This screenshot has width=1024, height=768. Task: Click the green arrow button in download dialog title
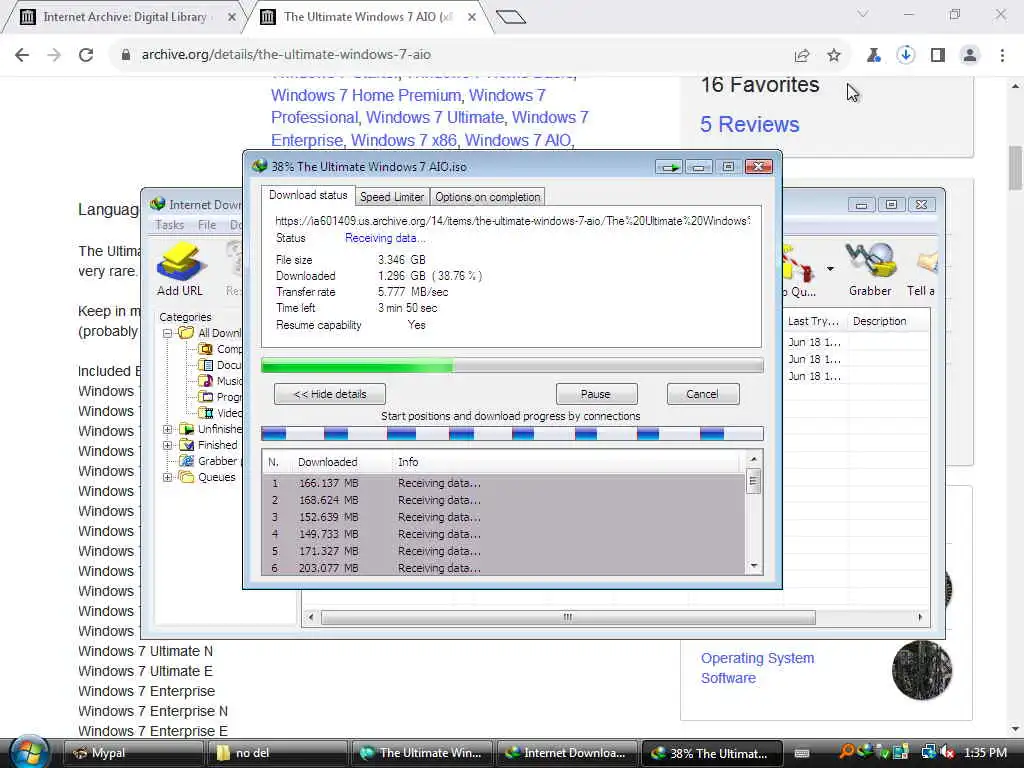(x=669, y=167)
